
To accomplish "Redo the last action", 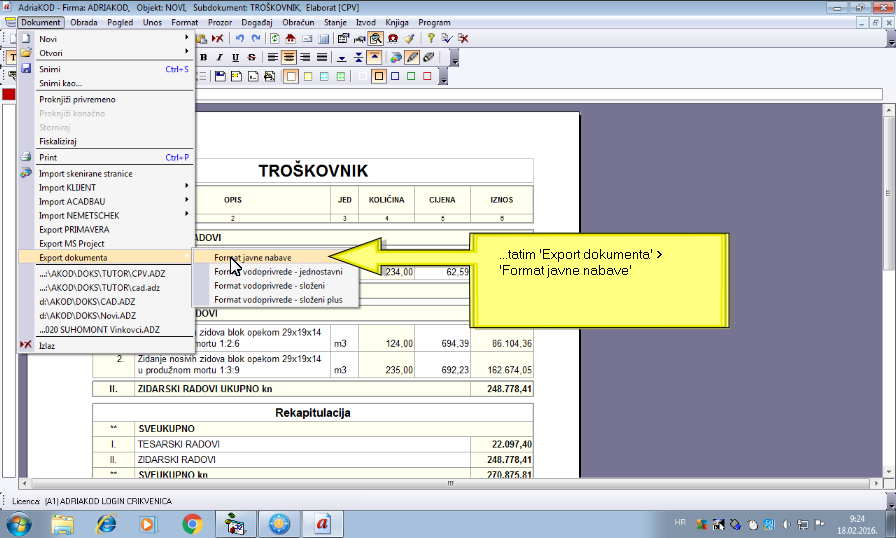I will (x=256, y=38).
